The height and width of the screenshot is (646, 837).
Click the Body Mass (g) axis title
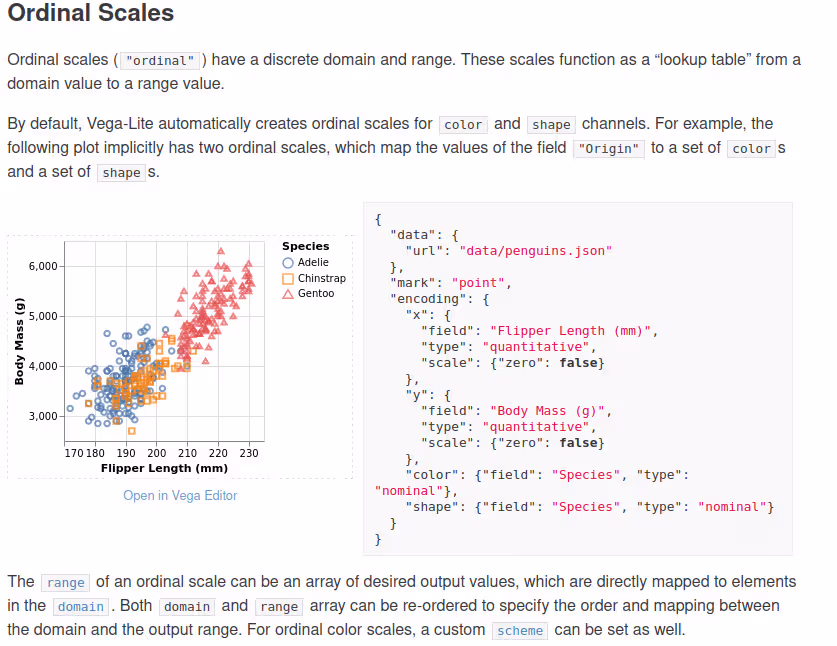coord(19,341)
